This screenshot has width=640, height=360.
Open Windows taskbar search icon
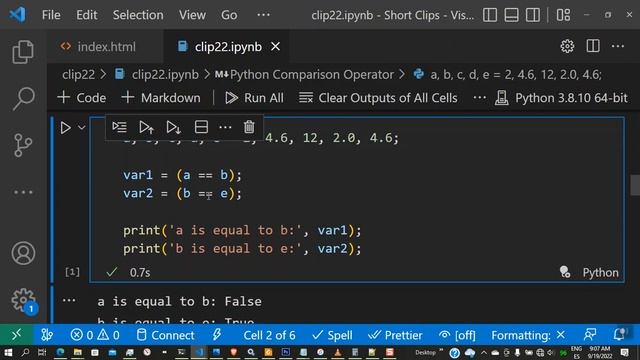point(25,352)
